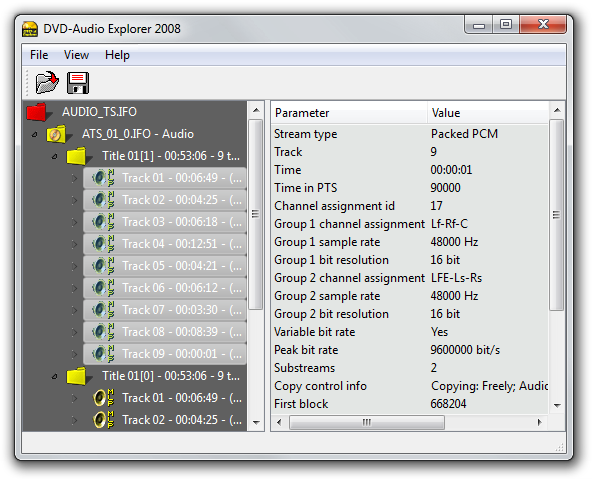Expand Track 03 - 00:06:18 arrow
Viewport: 592px width, 479px height.
pyautogui.click(x=74, y=222)
